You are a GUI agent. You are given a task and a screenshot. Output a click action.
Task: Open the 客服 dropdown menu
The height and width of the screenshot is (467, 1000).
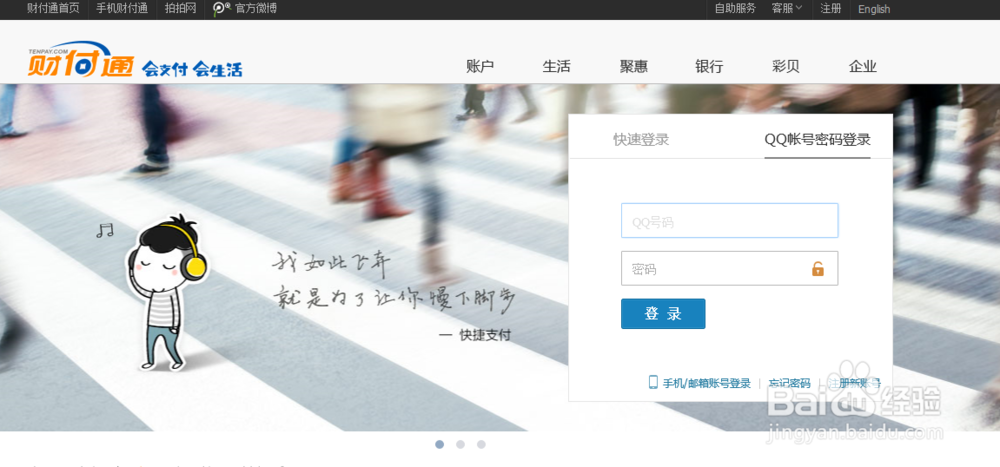coord(787,8)
